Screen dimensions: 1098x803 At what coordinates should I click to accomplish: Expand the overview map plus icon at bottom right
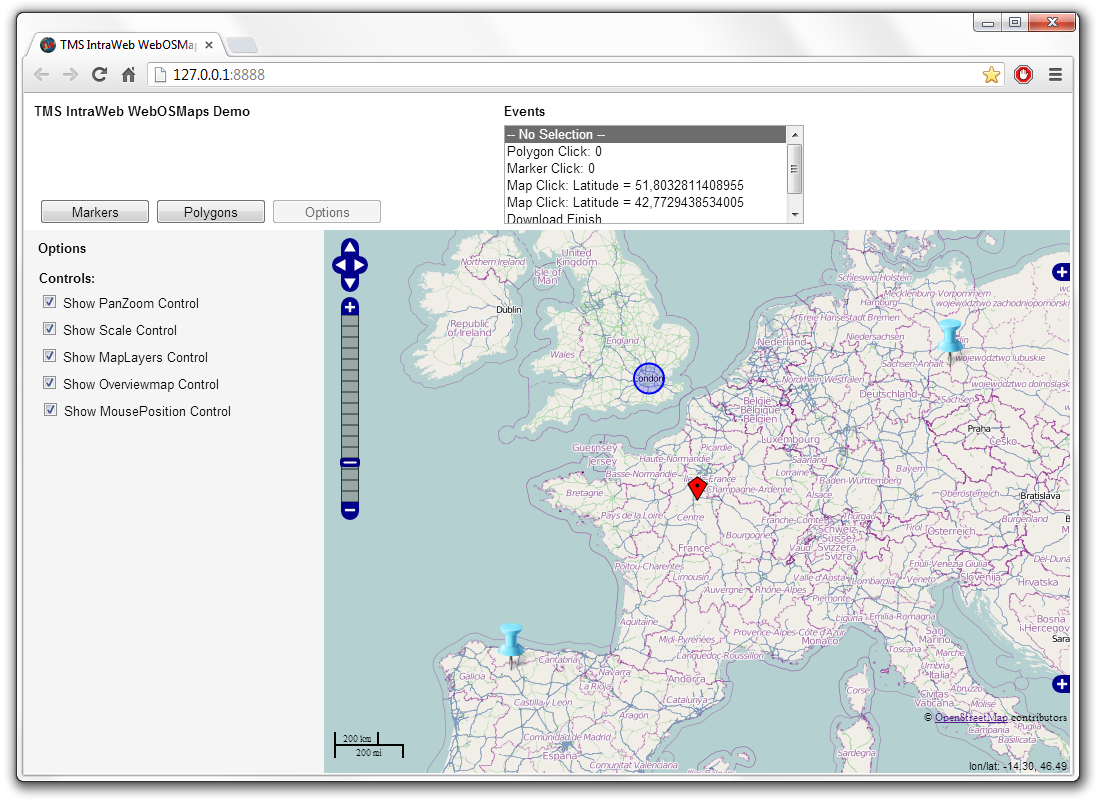(1061, 684)
